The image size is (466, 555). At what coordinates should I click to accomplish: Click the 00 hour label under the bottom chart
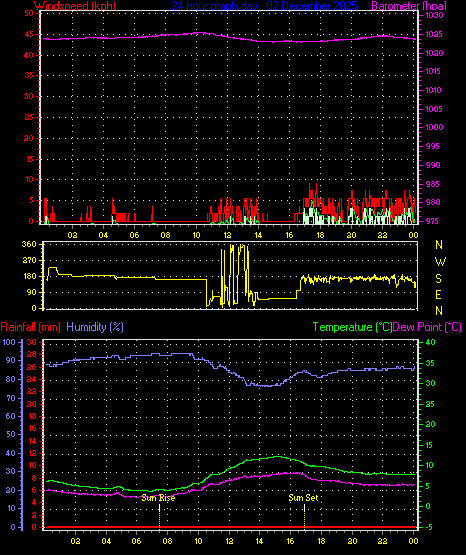point(413,541)
